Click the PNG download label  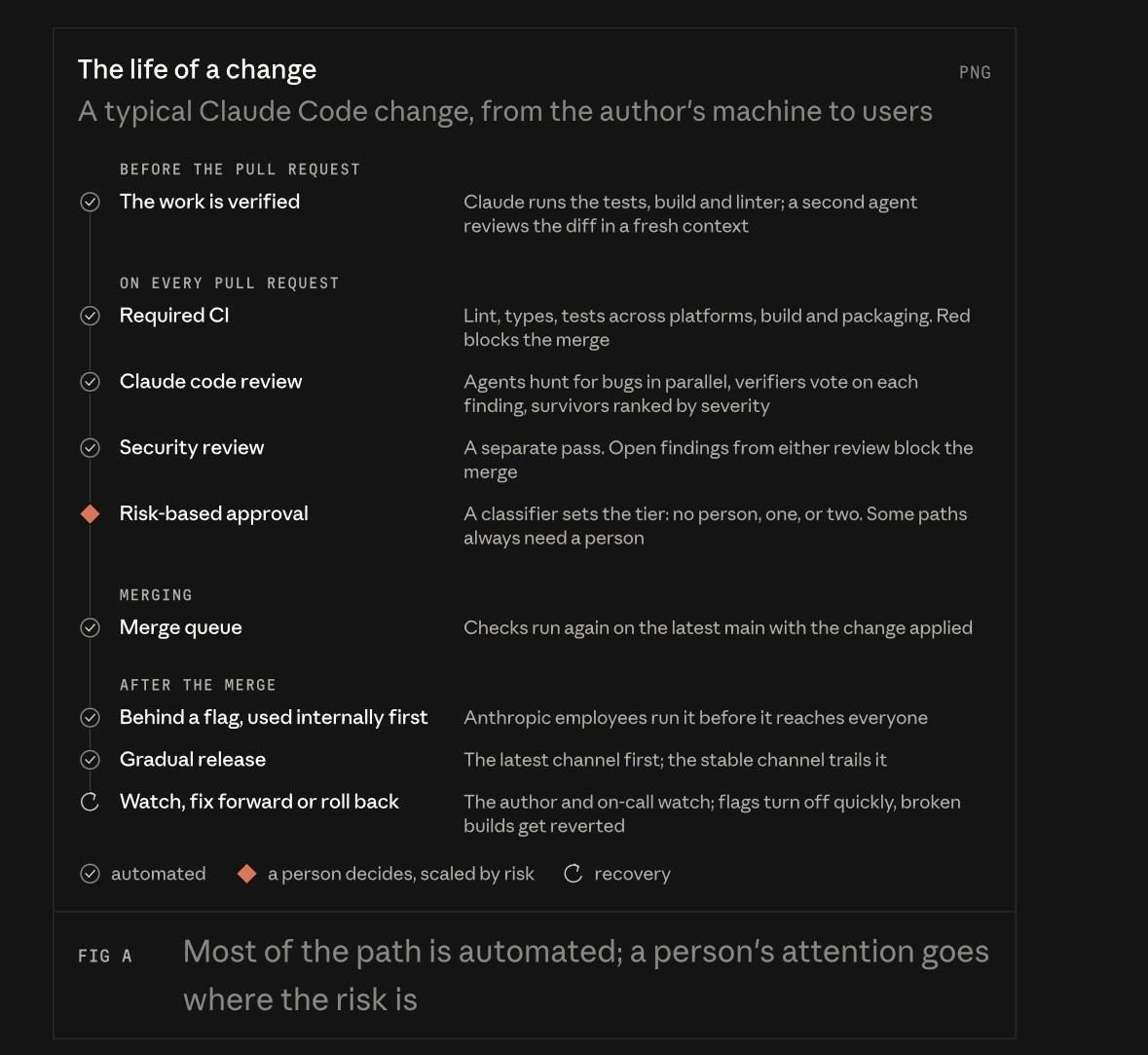(x=976, y=72)
